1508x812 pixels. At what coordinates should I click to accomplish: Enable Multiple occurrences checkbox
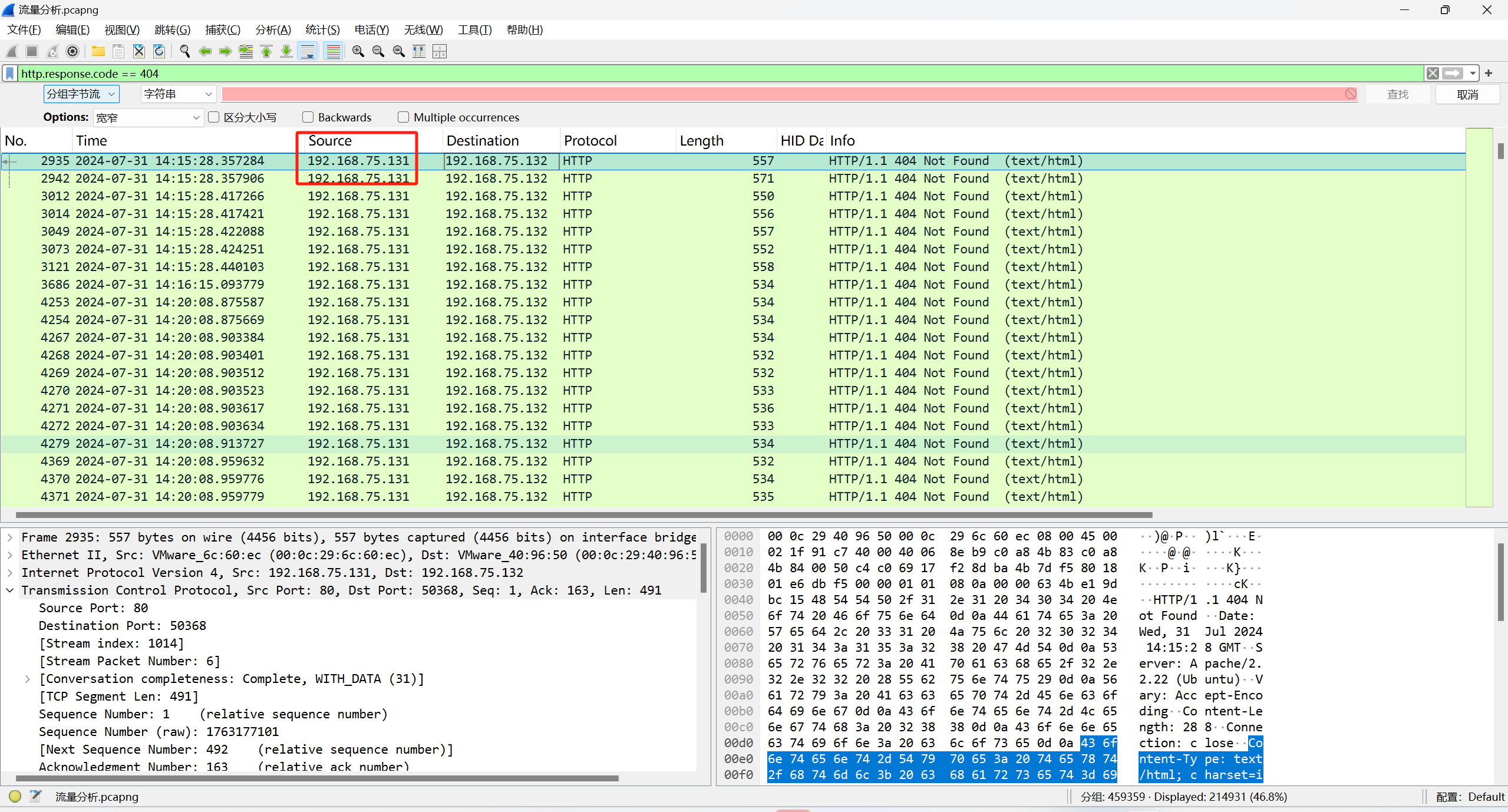pyautogui.click(x=403, y=117)
